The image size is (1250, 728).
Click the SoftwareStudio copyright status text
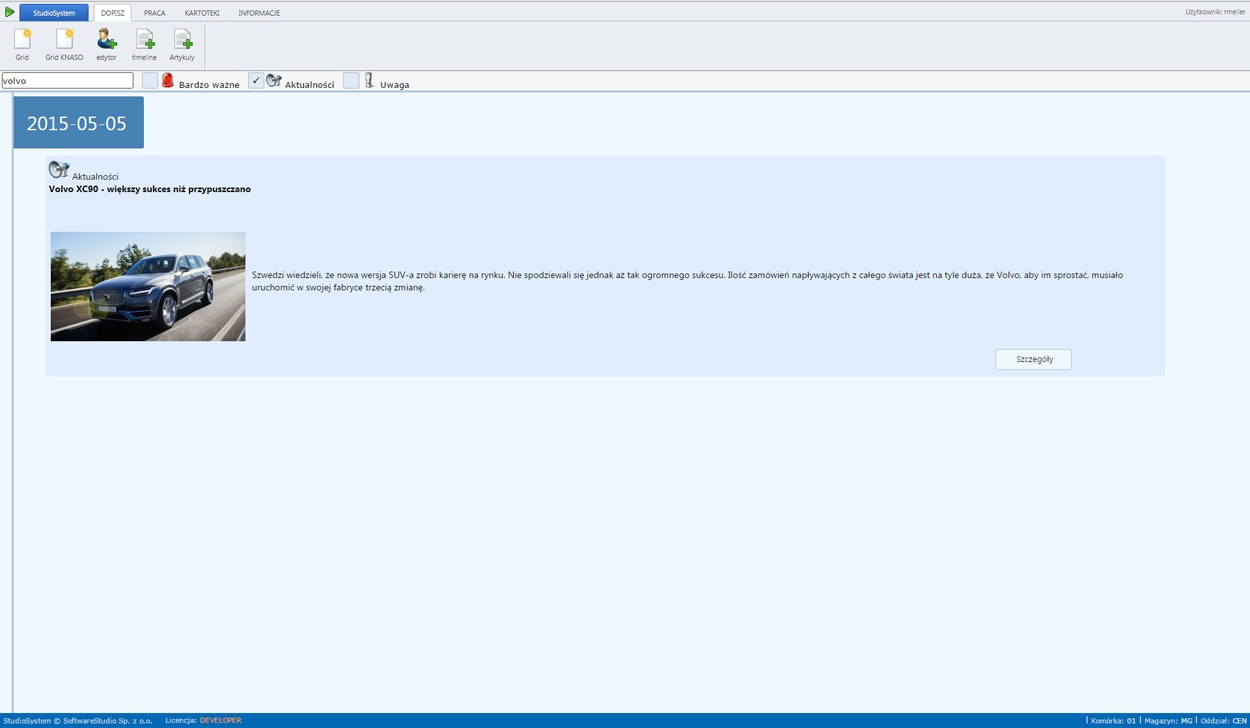(x=78, y=720)
